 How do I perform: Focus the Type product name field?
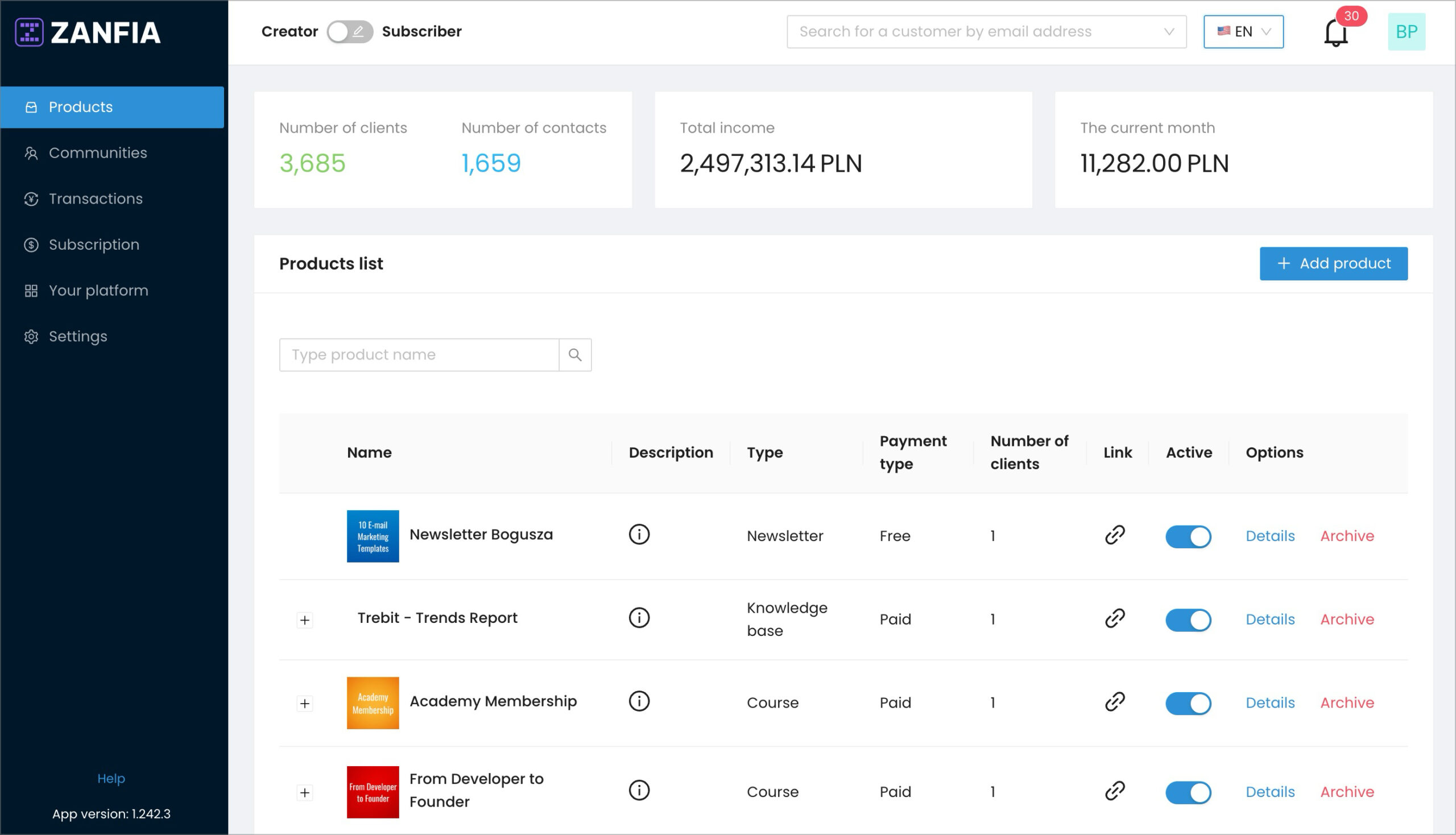pyautogui.click(x=419, y=355)
